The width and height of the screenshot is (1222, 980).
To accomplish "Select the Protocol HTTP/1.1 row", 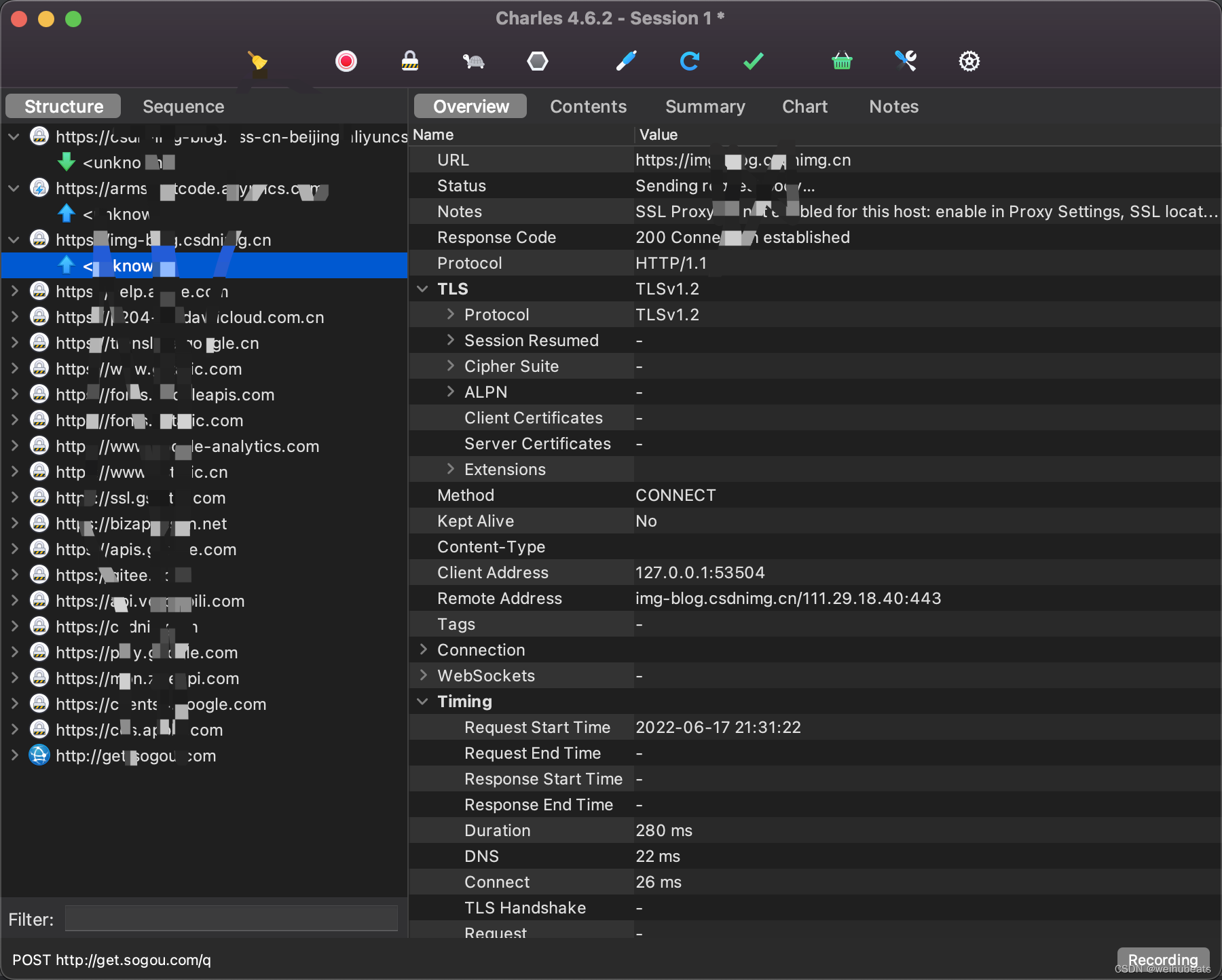I will (x=815, y=263).
